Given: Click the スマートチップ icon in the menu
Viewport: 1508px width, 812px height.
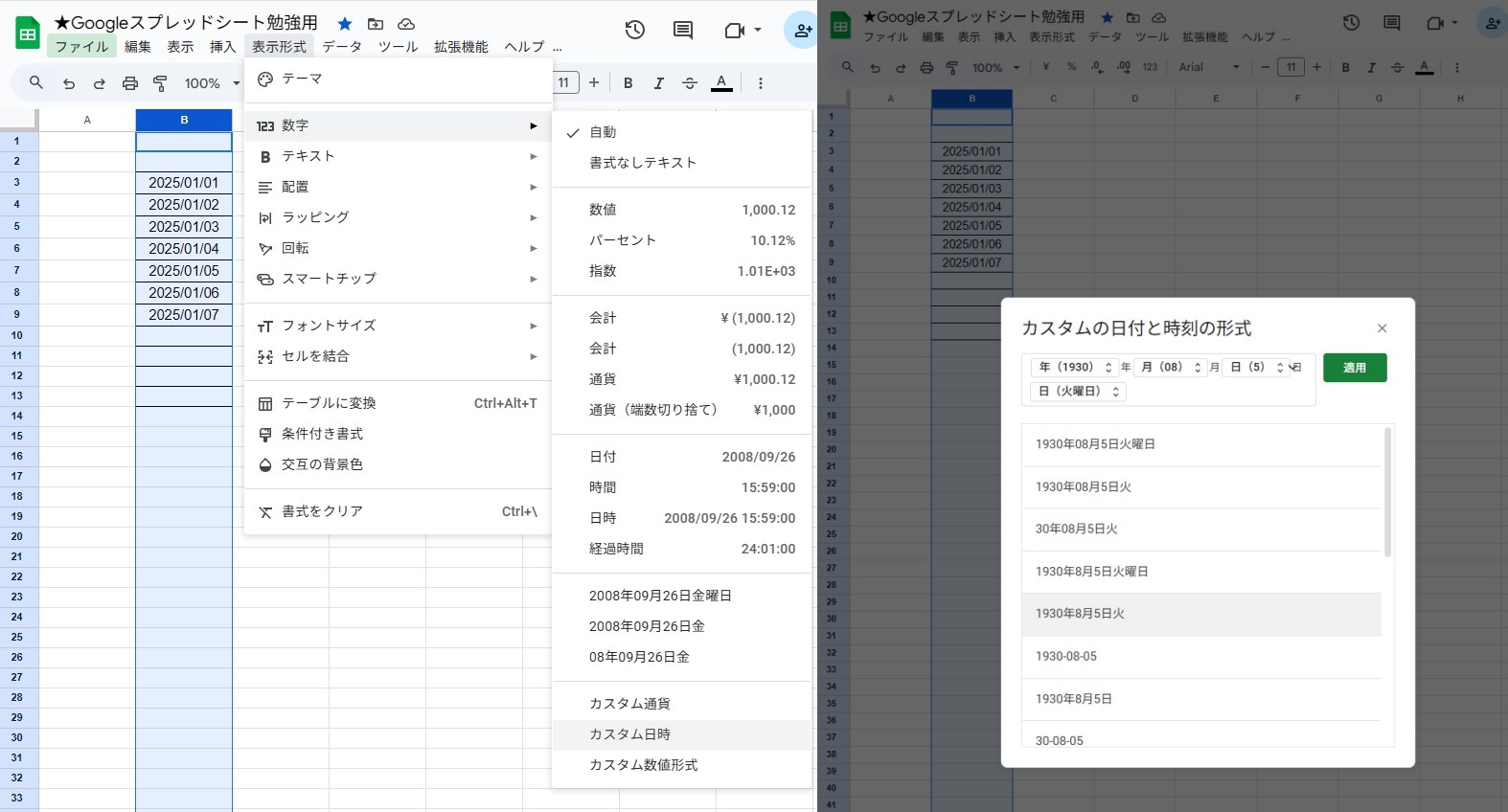Looking at the screenshot, I should [265, 280].
